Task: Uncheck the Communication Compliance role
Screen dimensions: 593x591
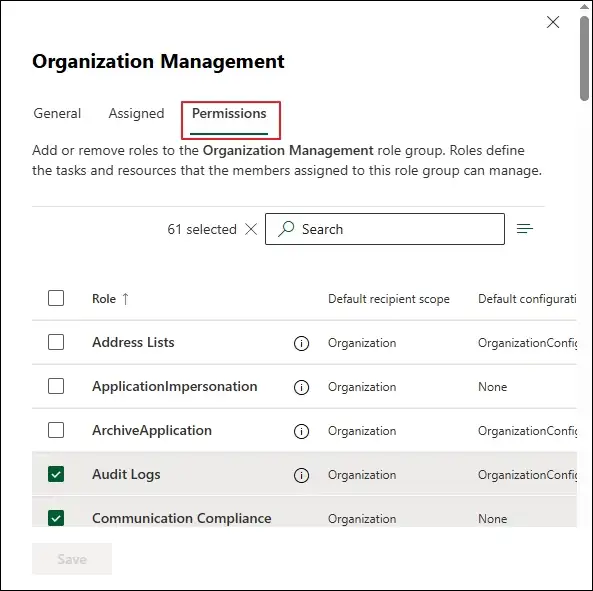Action: pyautogui.click(x=56, y=518)
